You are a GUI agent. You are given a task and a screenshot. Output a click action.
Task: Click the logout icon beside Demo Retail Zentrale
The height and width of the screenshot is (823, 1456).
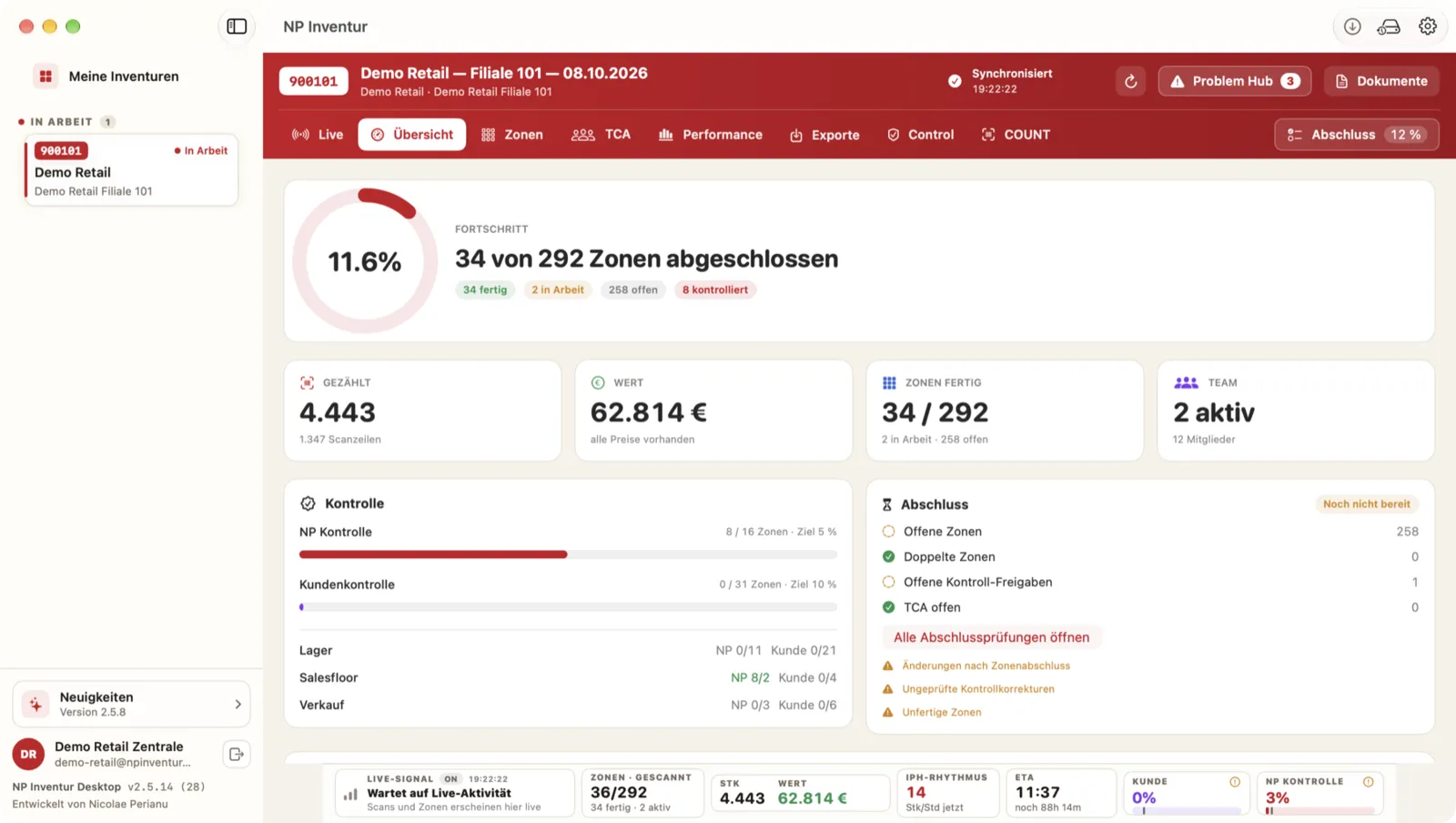pyautogui.click(x=237, y=754)
